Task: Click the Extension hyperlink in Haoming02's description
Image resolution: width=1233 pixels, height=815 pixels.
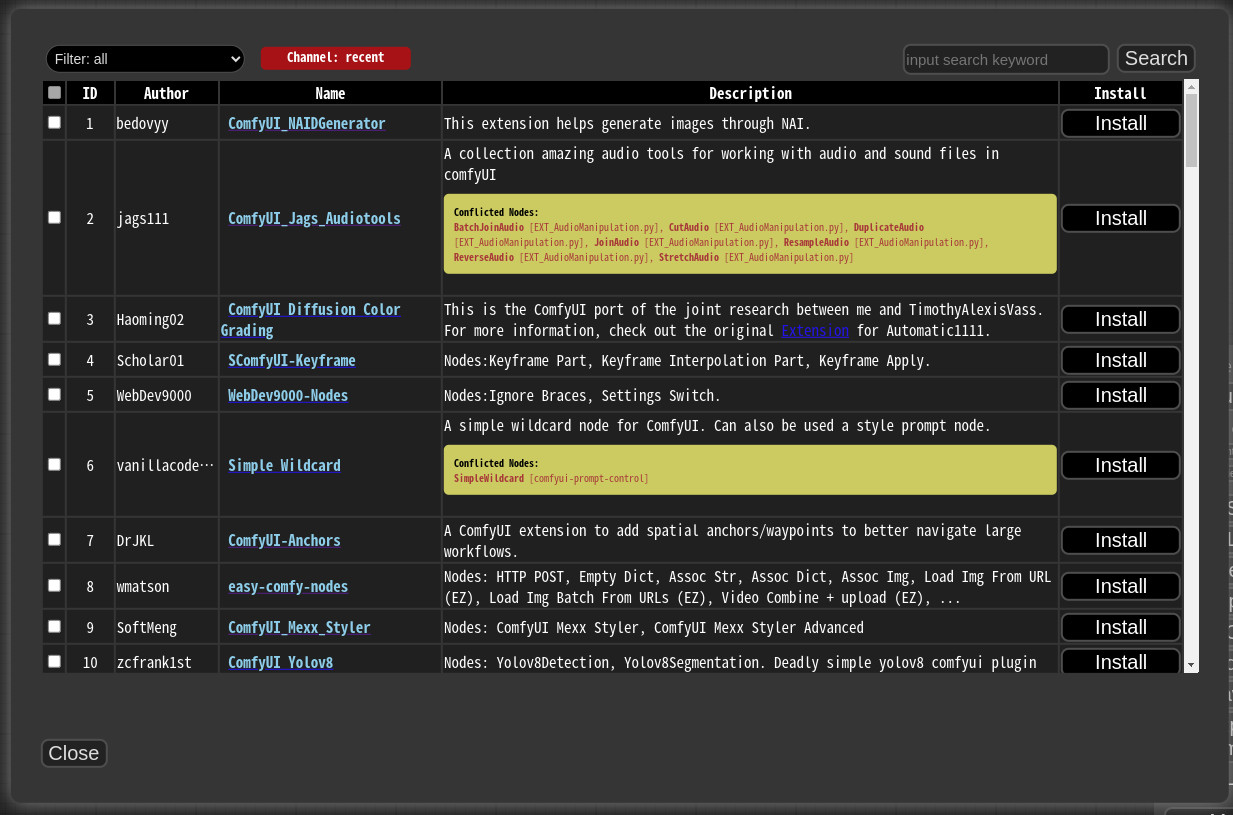Action: coord(814,330)
